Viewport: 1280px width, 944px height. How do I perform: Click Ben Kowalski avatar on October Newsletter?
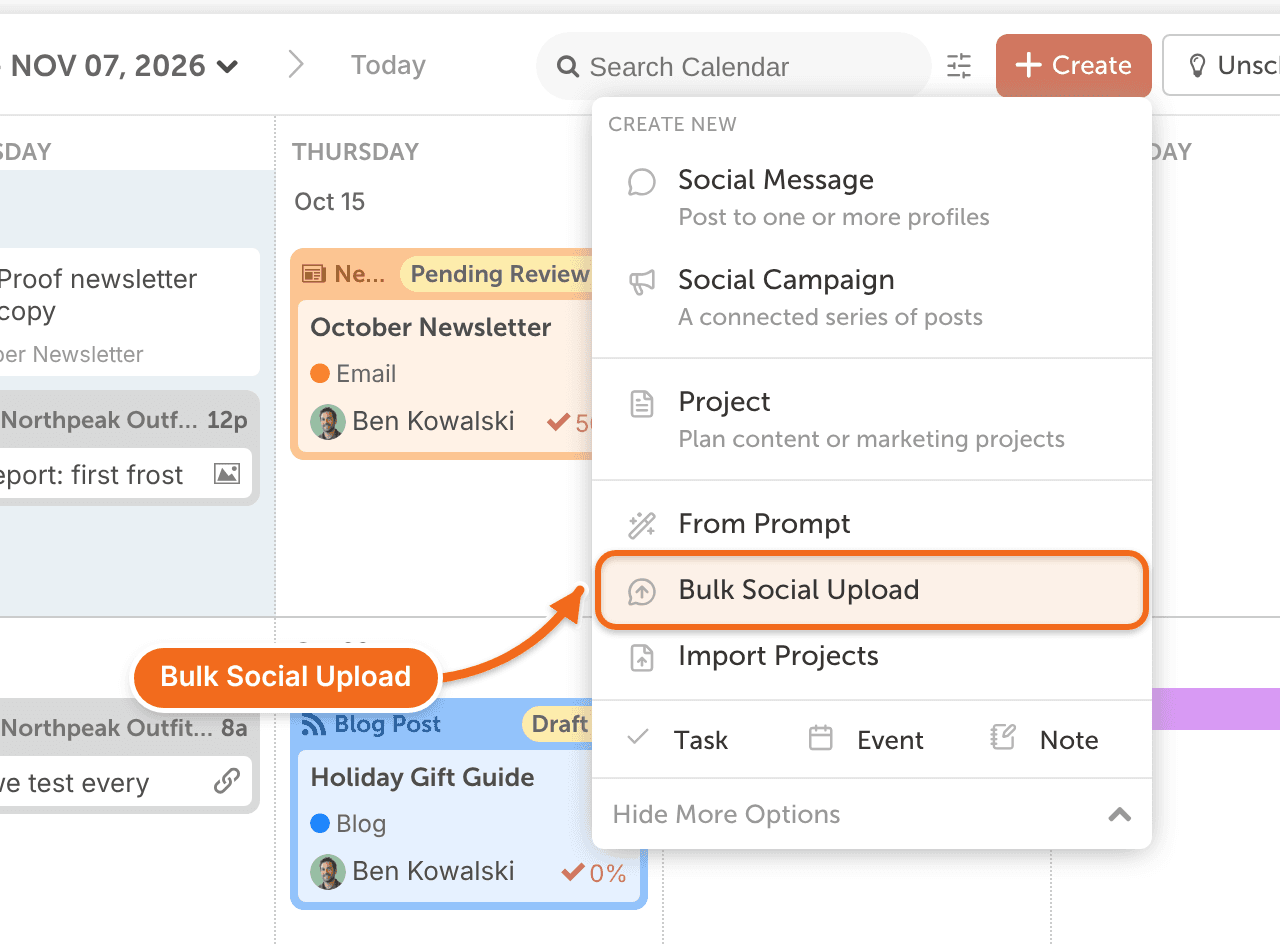point(327,422)
